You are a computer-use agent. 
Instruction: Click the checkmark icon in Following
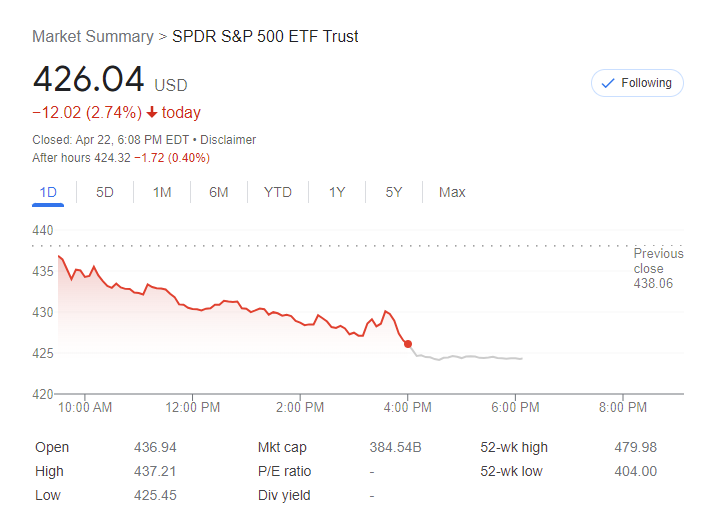[x=607, y=83]
